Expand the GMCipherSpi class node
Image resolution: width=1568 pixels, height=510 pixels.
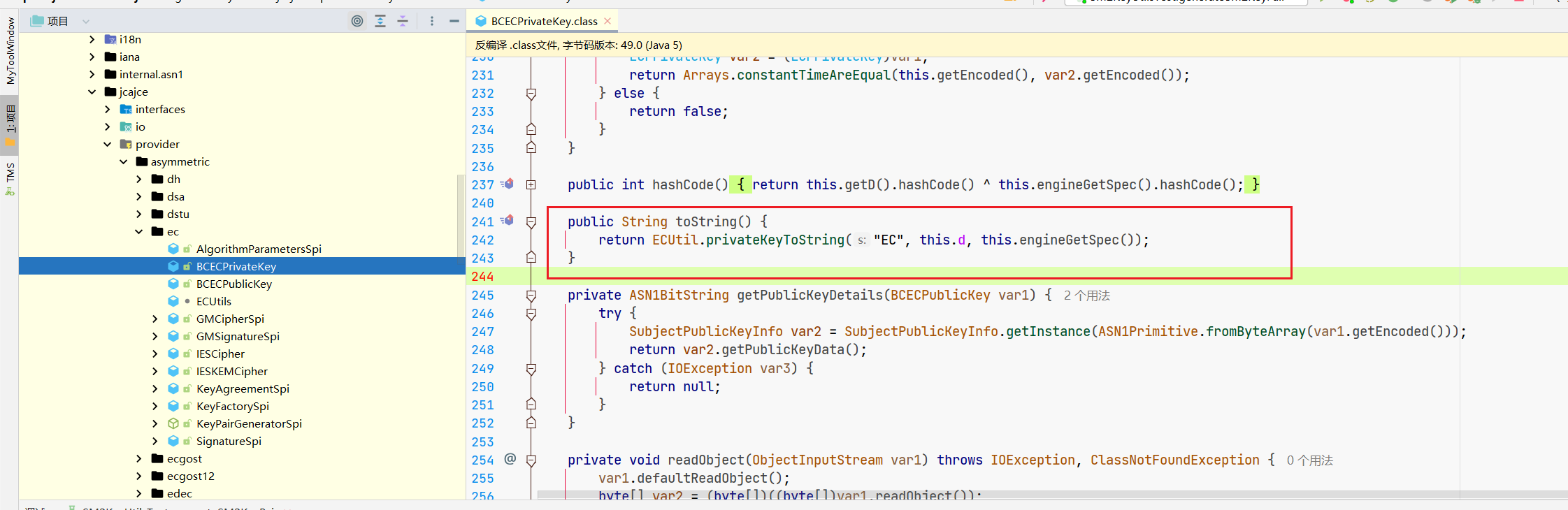pos(155,319)
